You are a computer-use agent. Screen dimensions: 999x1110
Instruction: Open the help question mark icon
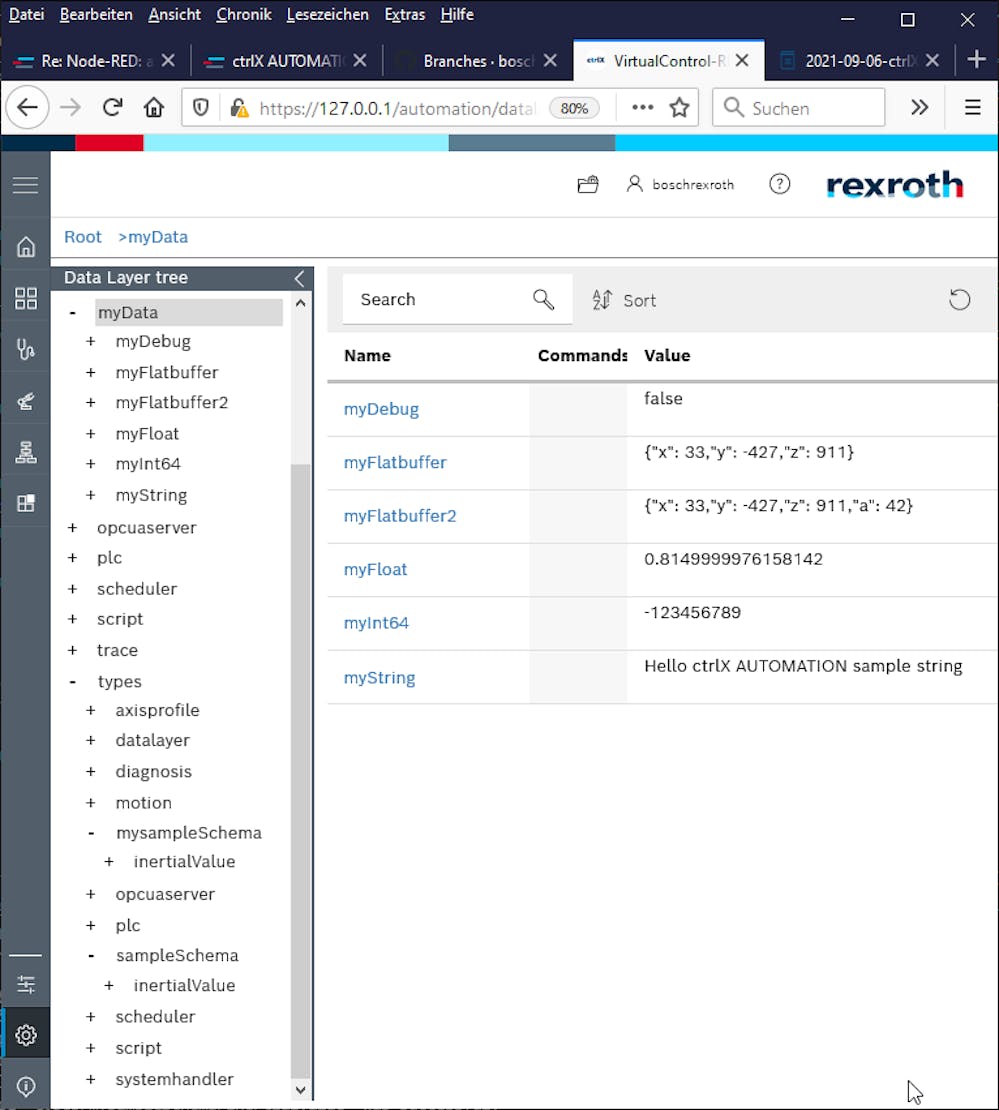pos(779,184)
